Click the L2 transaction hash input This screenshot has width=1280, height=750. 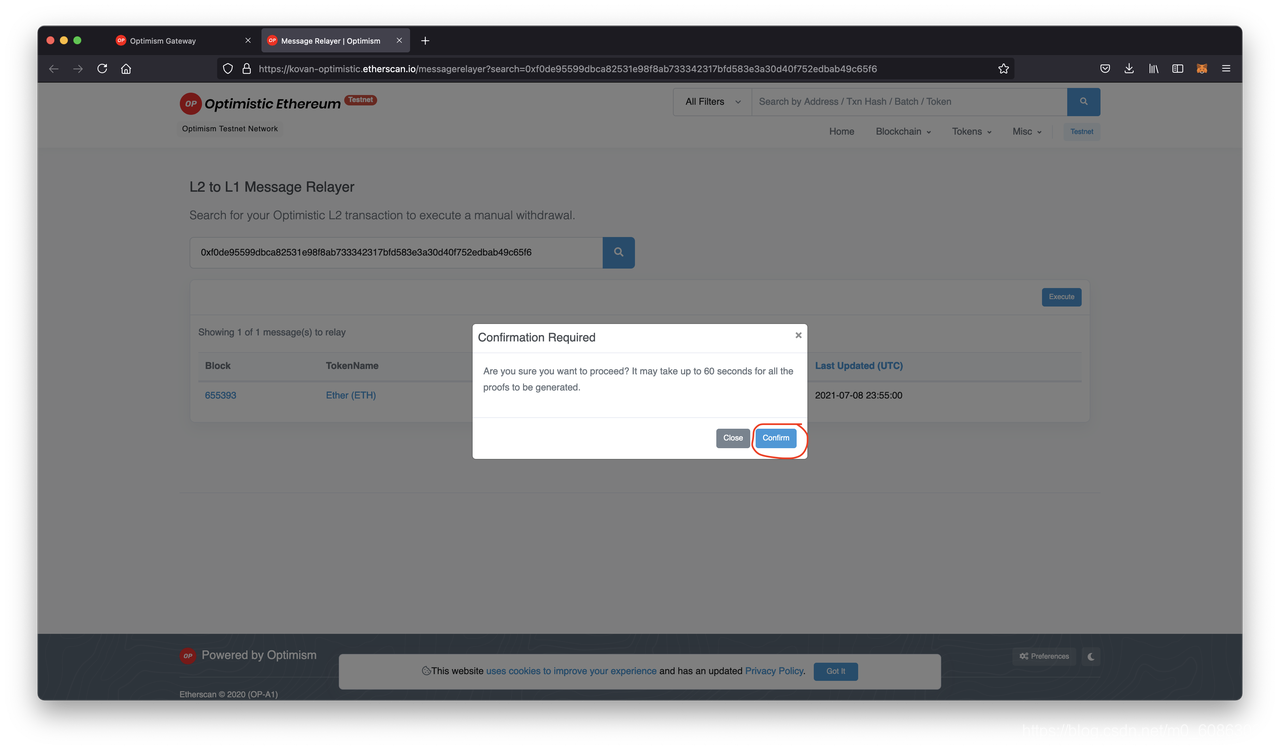pos(396,252)
